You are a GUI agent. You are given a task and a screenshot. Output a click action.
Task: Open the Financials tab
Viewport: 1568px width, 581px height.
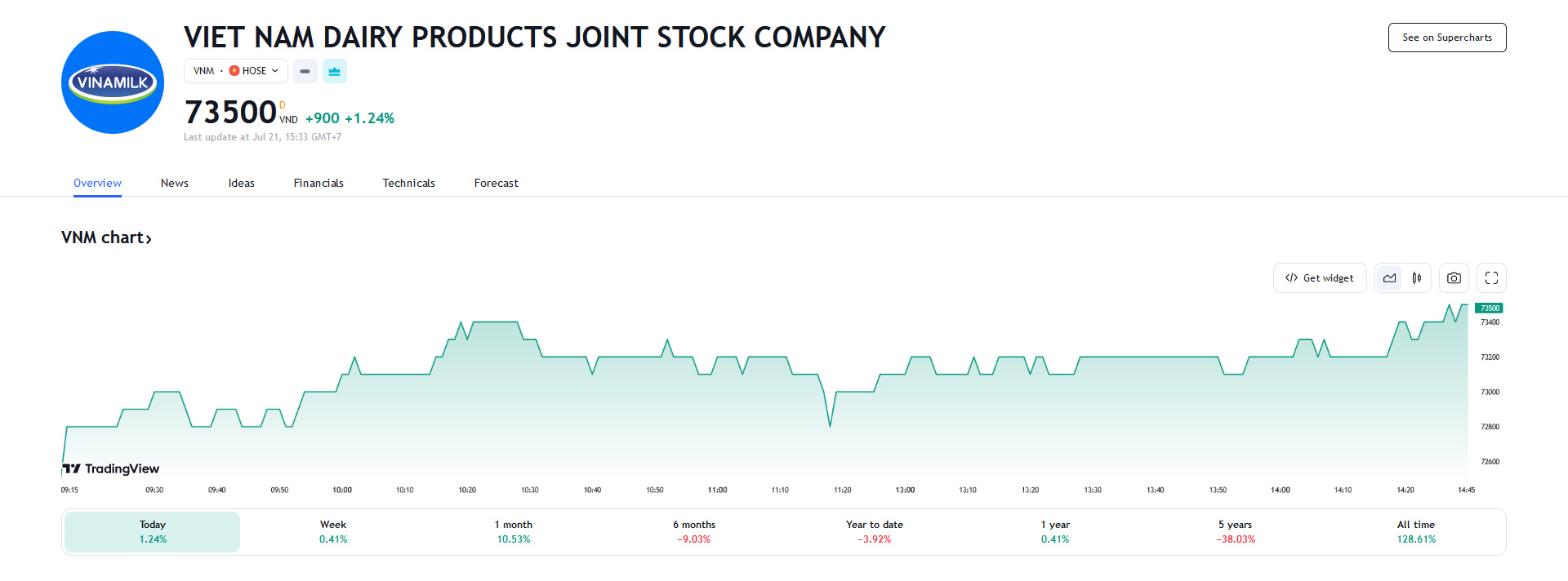(318, 183)
